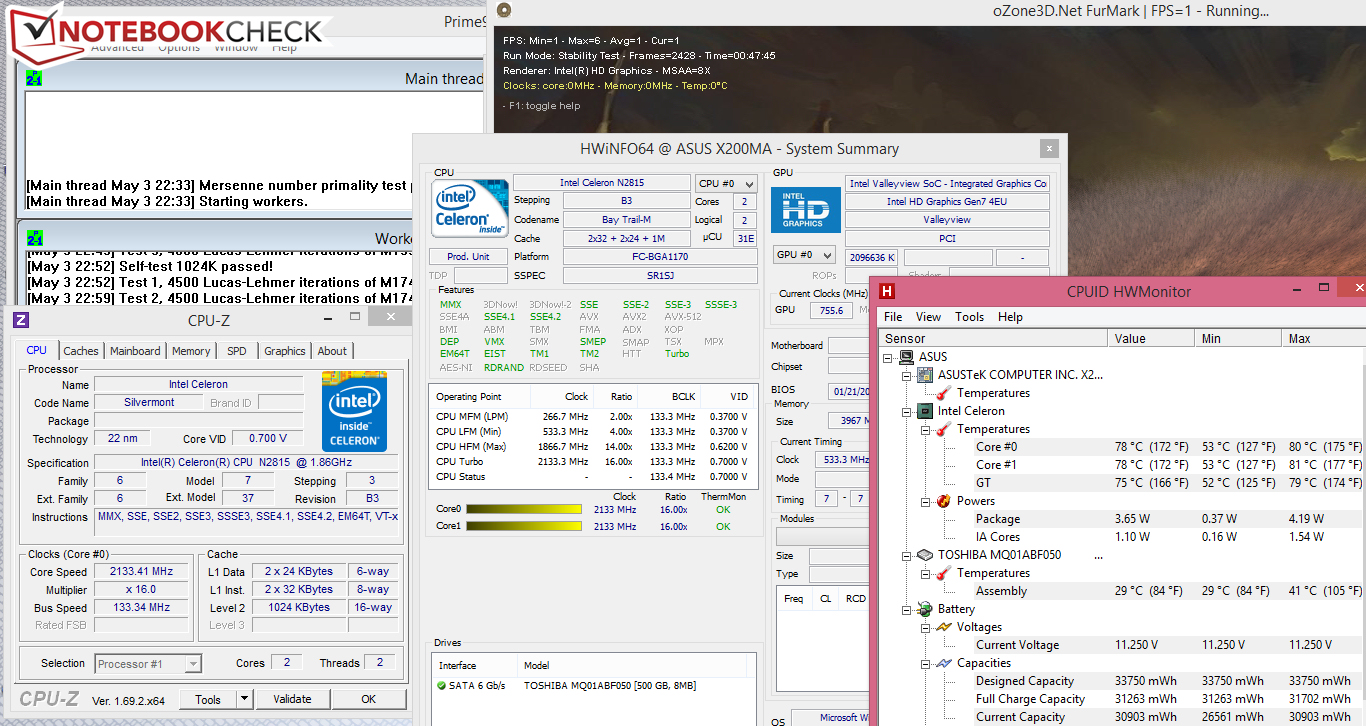This screenshot has width=1366, height=726.
Task: Click the Intel Celeron N2815 name field in HWiNFO64
Action: 602,183
